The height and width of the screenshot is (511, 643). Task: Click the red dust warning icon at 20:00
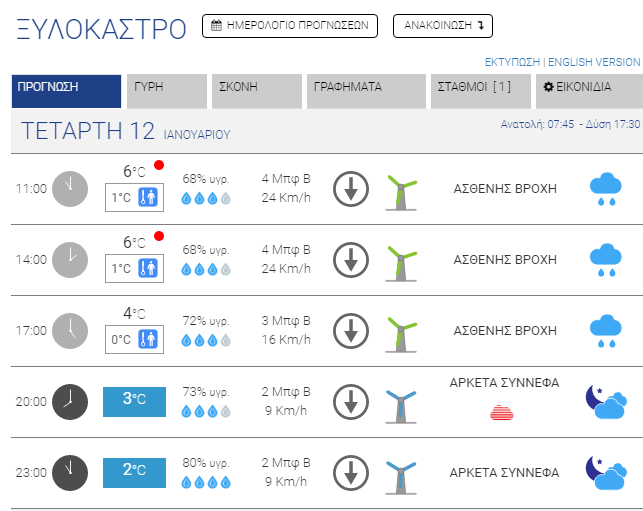point(503,411)
